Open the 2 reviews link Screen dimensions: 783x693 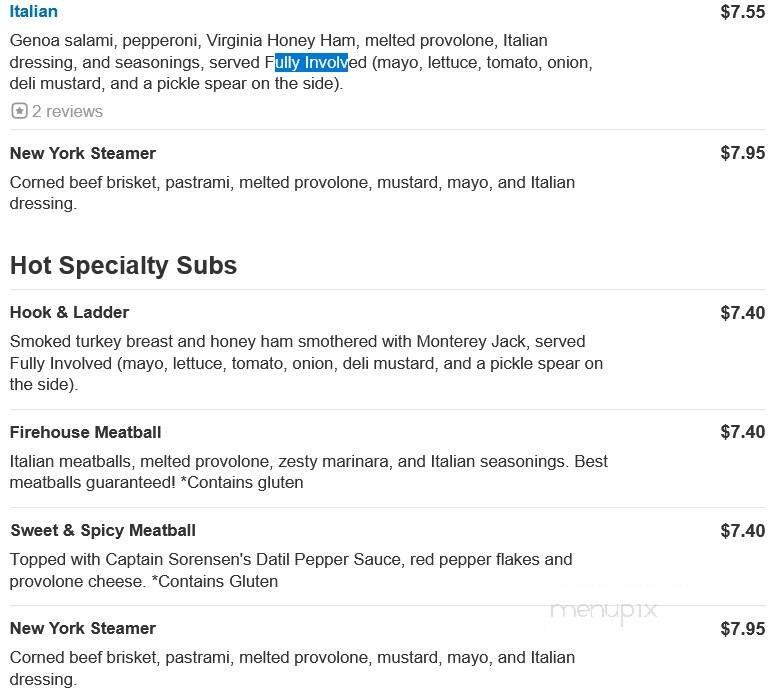coord(67,111)
